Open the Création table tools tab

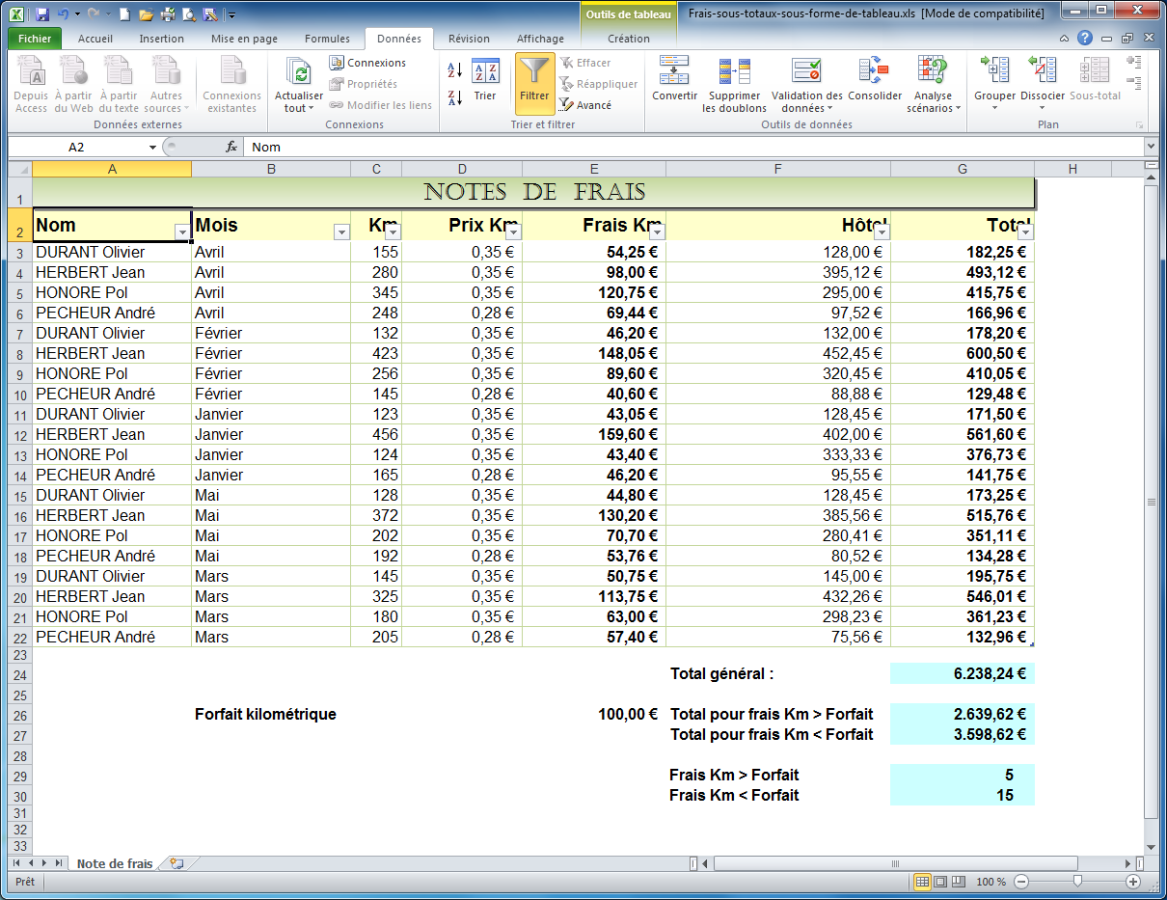[628, 39]
